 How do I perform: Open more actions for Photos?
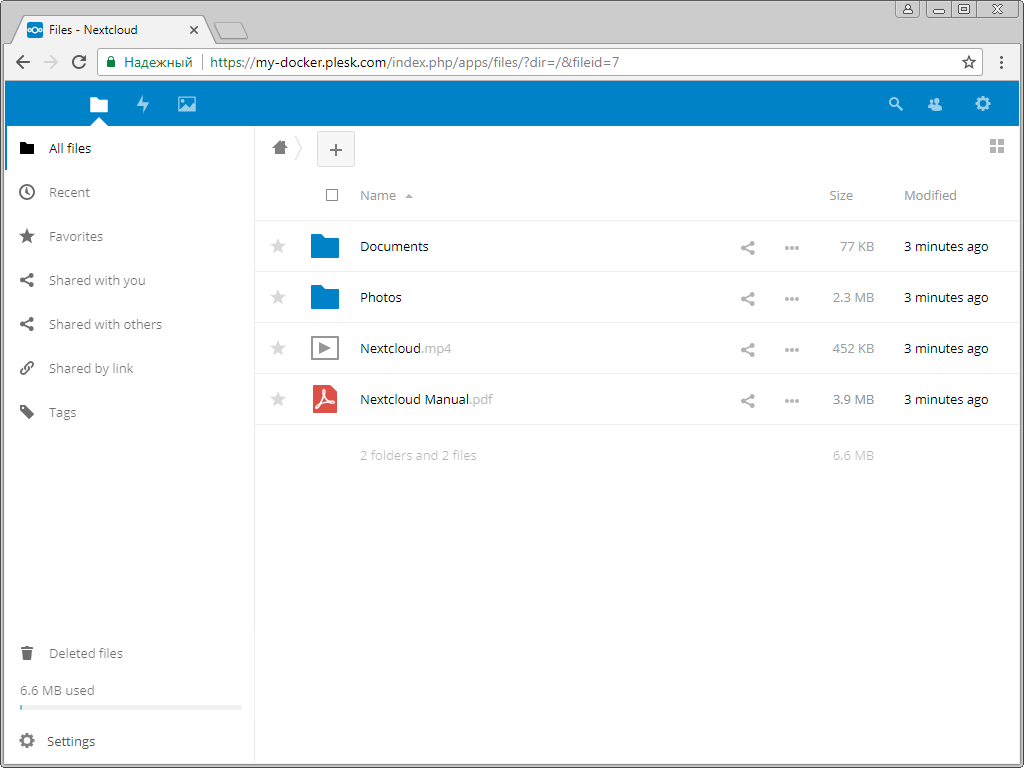click(x=792, y=298)
